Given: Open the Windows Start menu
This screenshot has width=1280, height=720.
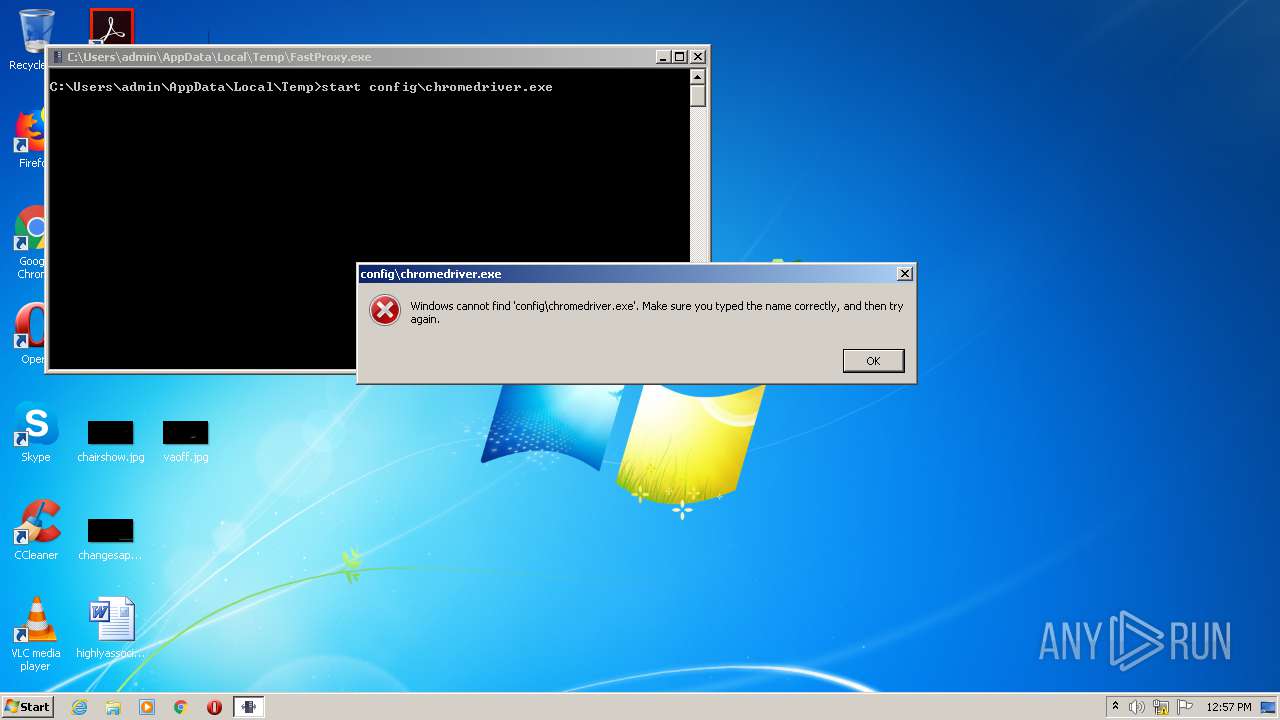Looking at the screenshot, I should coord(27,706).
